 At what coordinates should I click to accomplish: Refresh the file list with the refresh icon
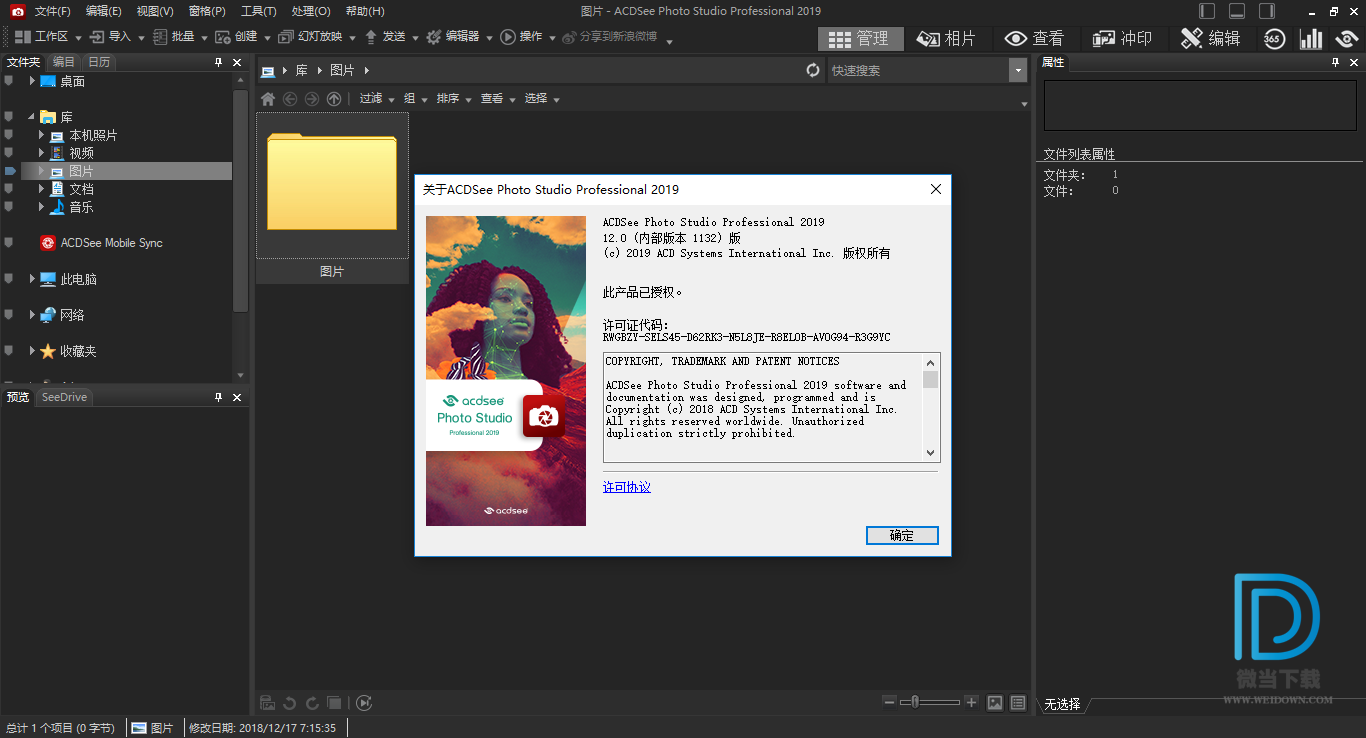point(813,70)
